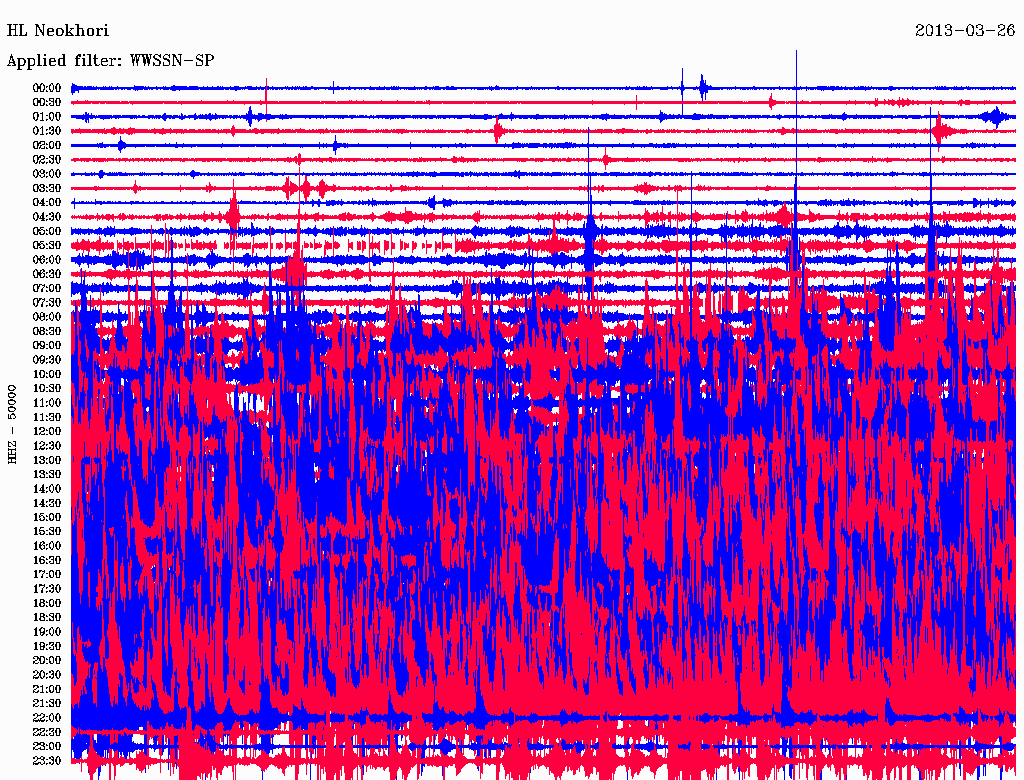Image resolution: width=1024 pixels, height=780 pixels.
Task: Select the 23:30 time label
Action: click(x=47, y=760)
